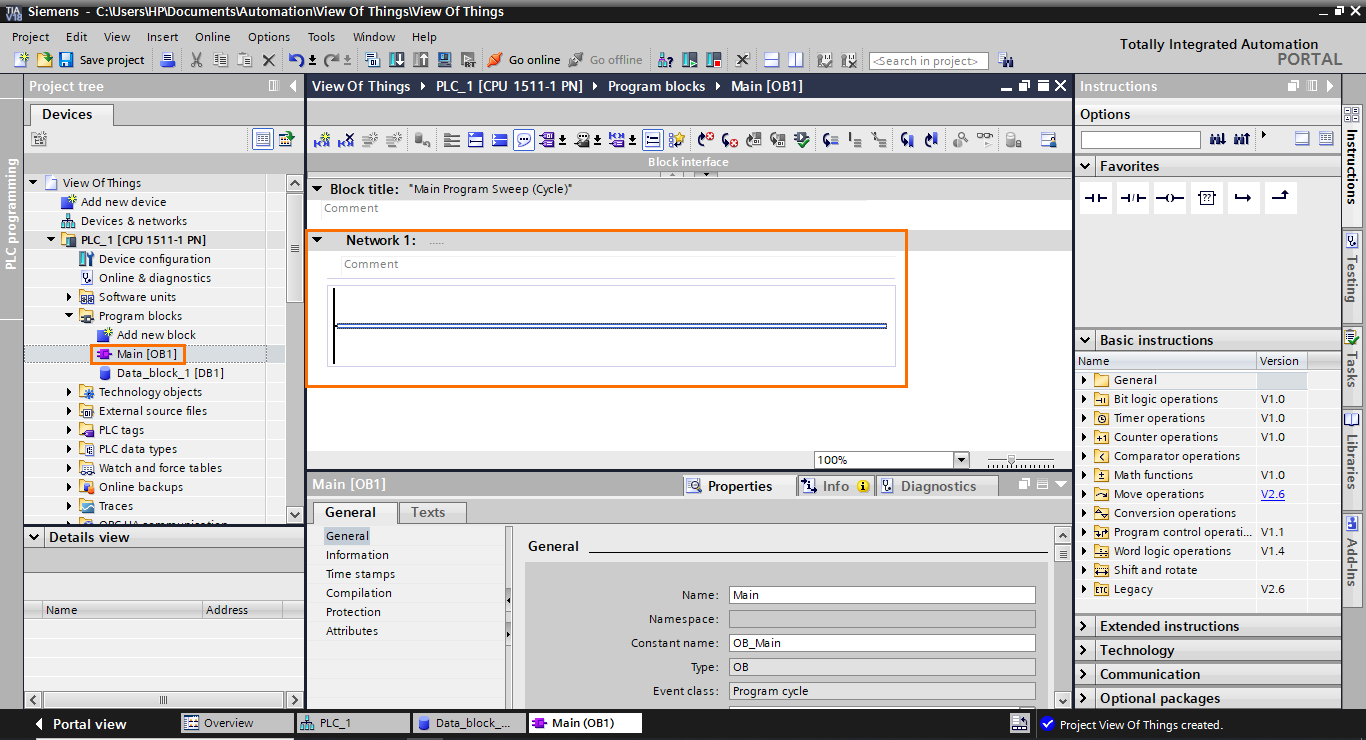
Task: Expand the Software units node
Action: [70, 297]
